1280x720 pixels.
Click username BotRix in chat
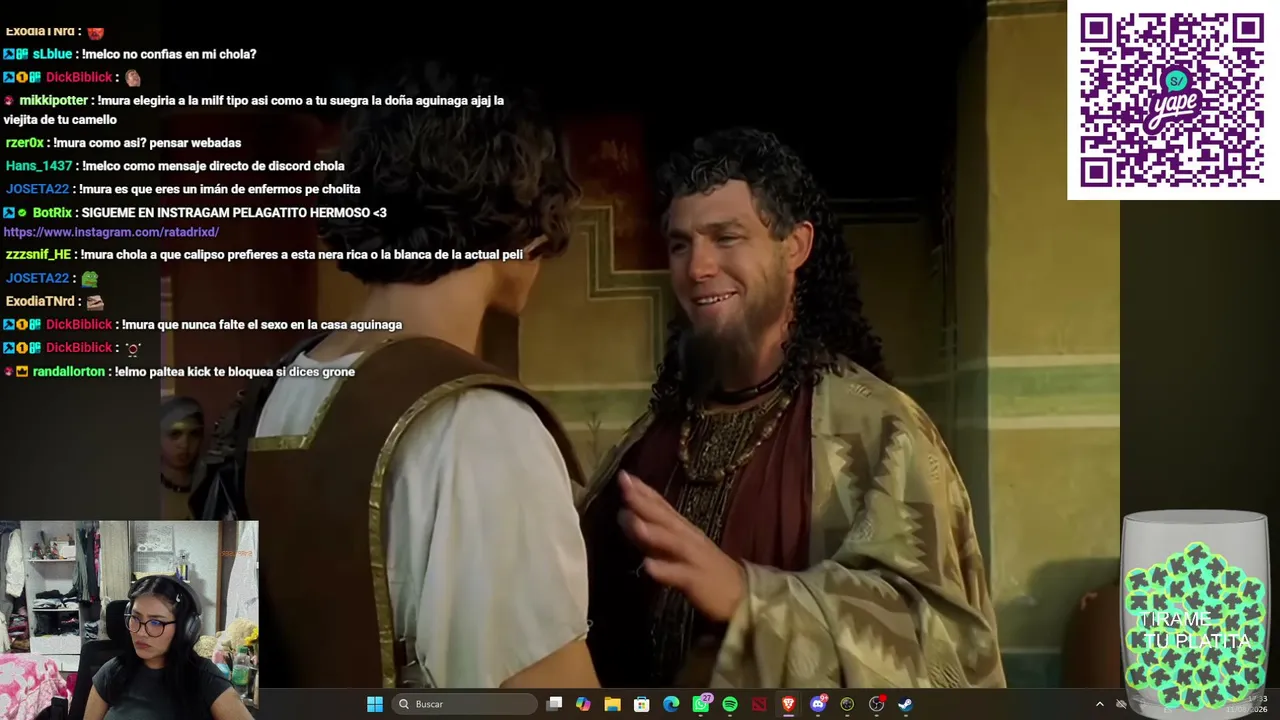52,213
